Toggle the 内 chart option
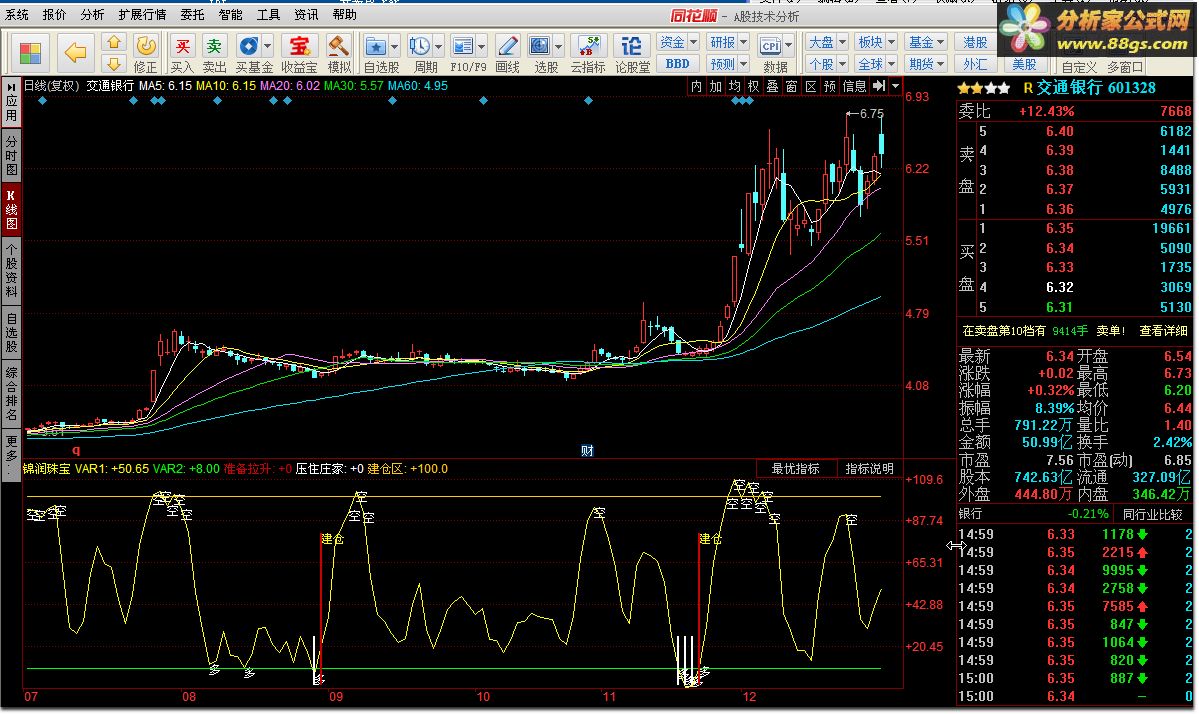 point(697,86)
